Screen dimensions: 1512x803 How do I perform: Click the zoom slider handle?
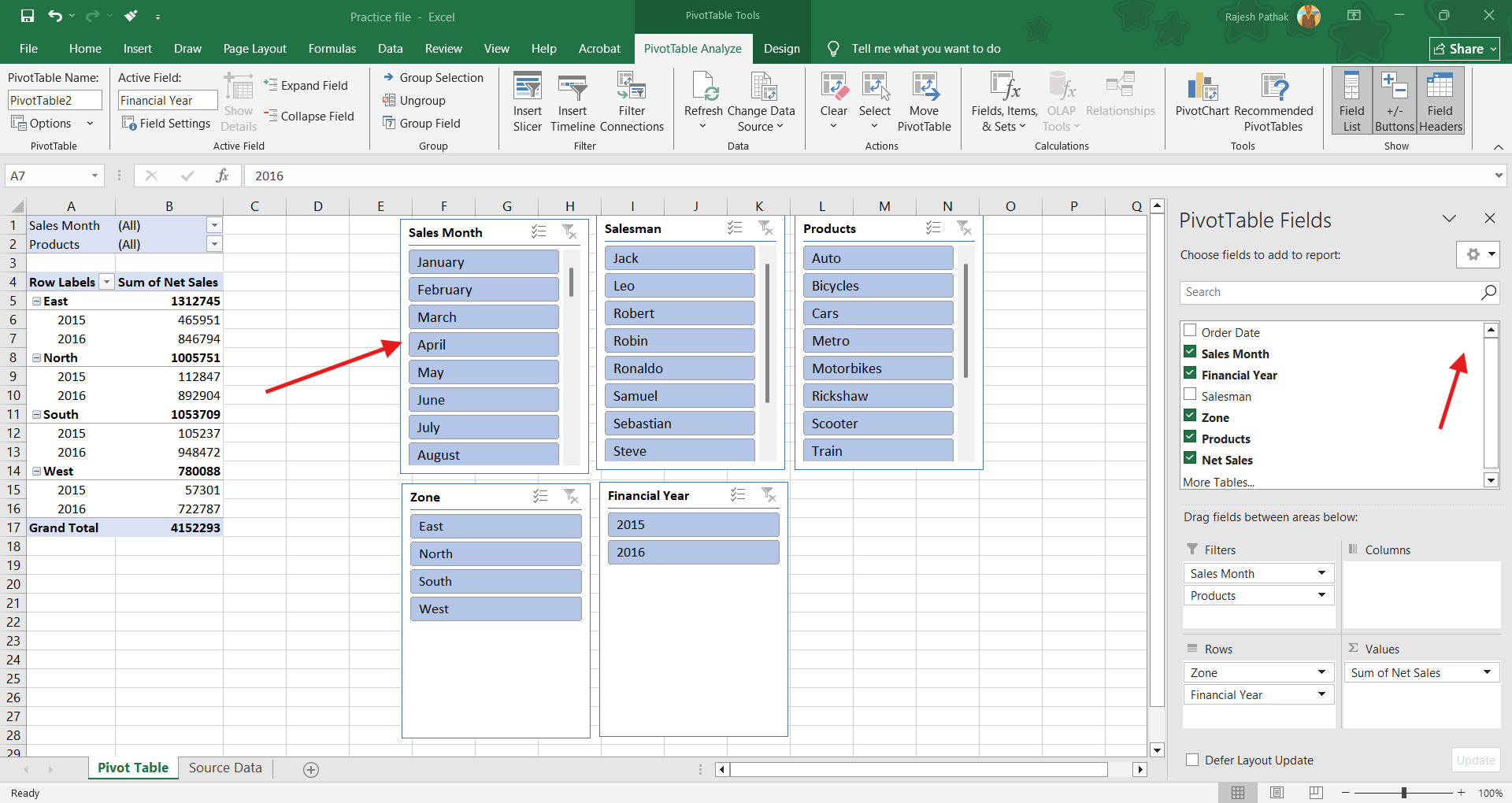[x=1403, y=793]
